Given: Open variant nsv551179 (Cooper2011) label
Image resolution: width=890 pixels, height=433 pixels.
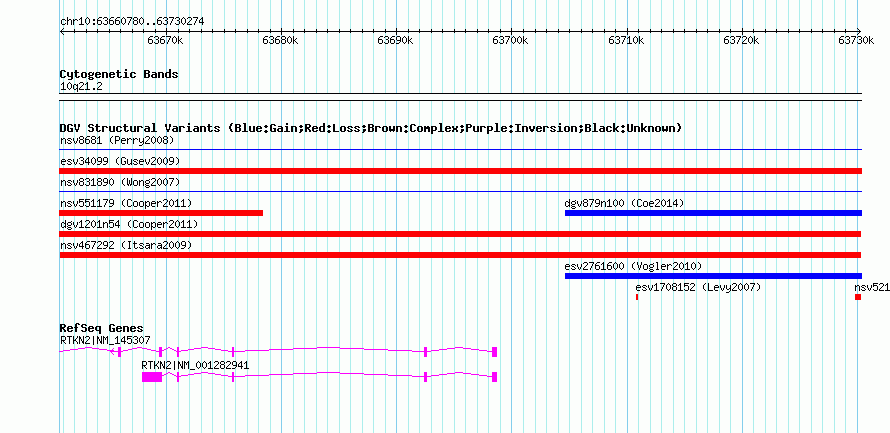Looking at the screenshot, I should 126,203.
